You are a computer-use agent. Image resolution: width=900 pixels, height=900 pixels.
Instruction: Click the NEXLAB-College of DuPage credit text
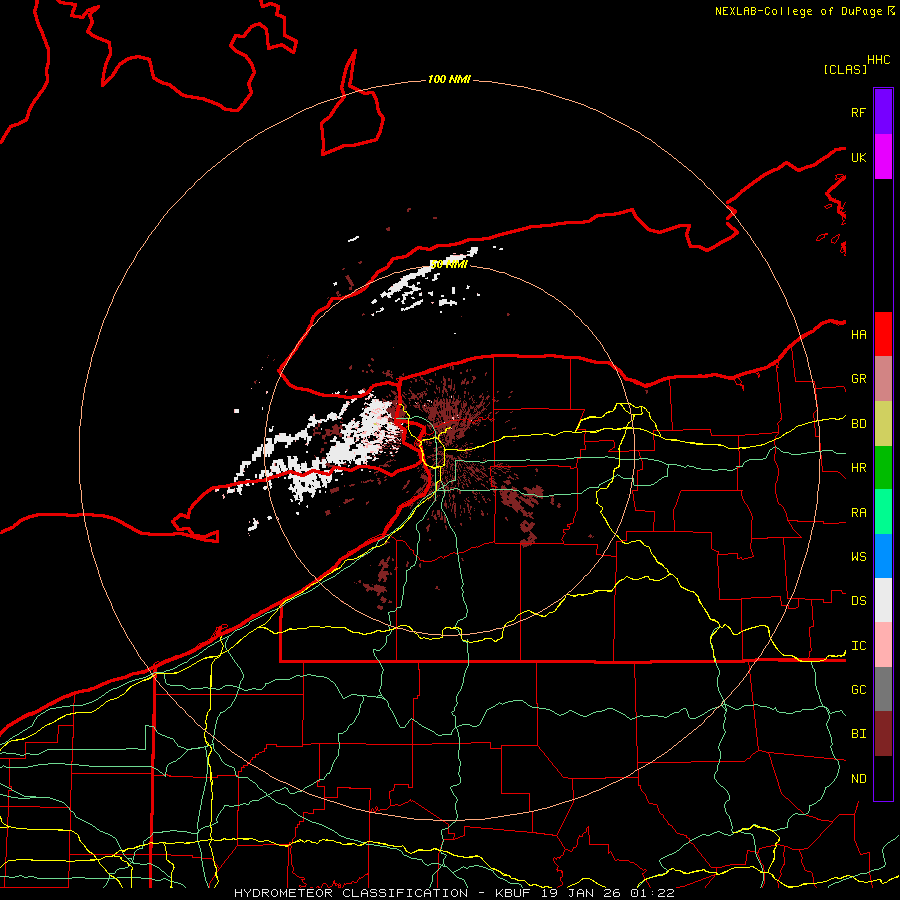pyautogui.click(x=801, y=11)
